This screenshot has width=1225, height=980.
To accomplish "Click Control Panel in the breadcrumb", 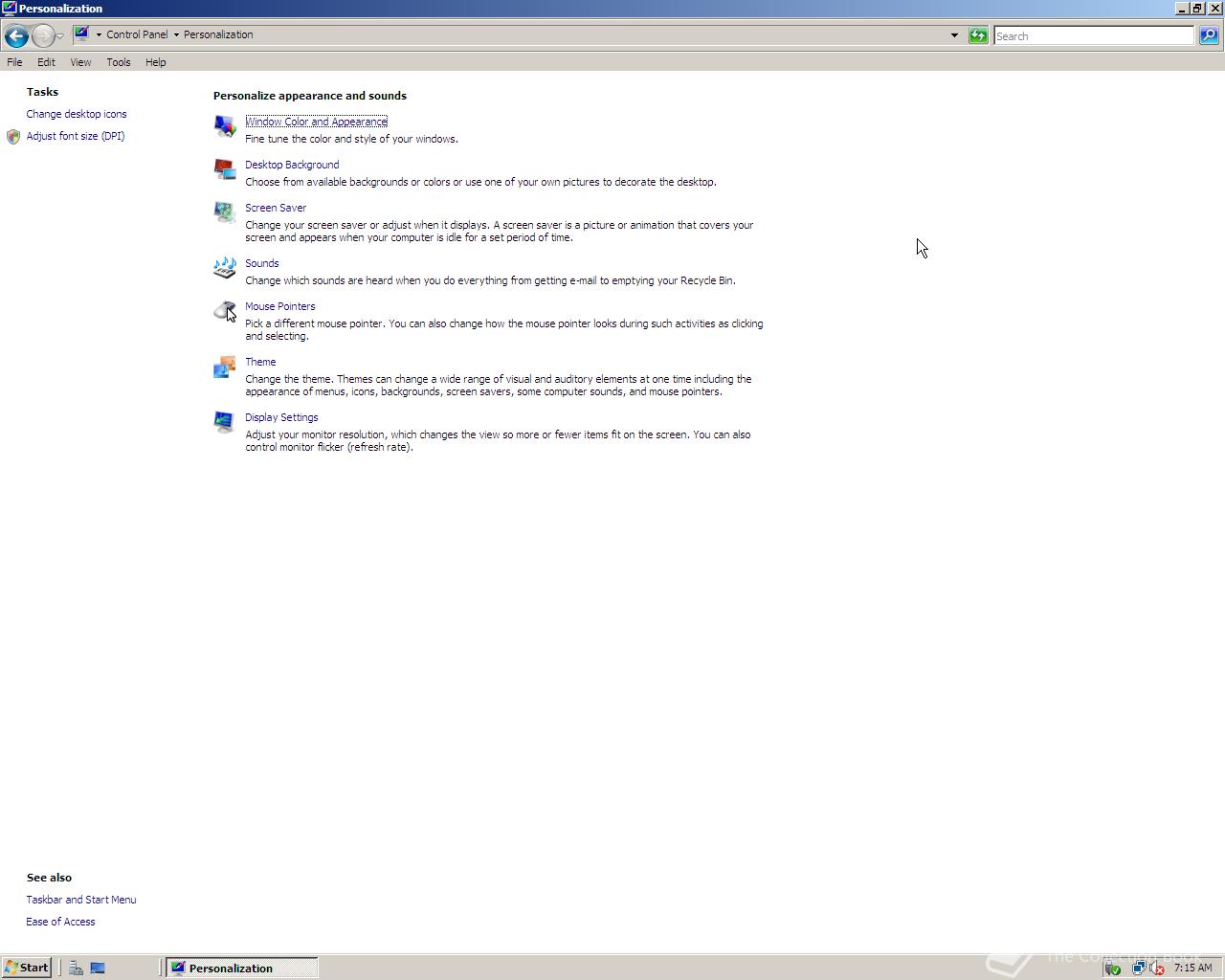I will pyautogui.click(x=137, y=34).
